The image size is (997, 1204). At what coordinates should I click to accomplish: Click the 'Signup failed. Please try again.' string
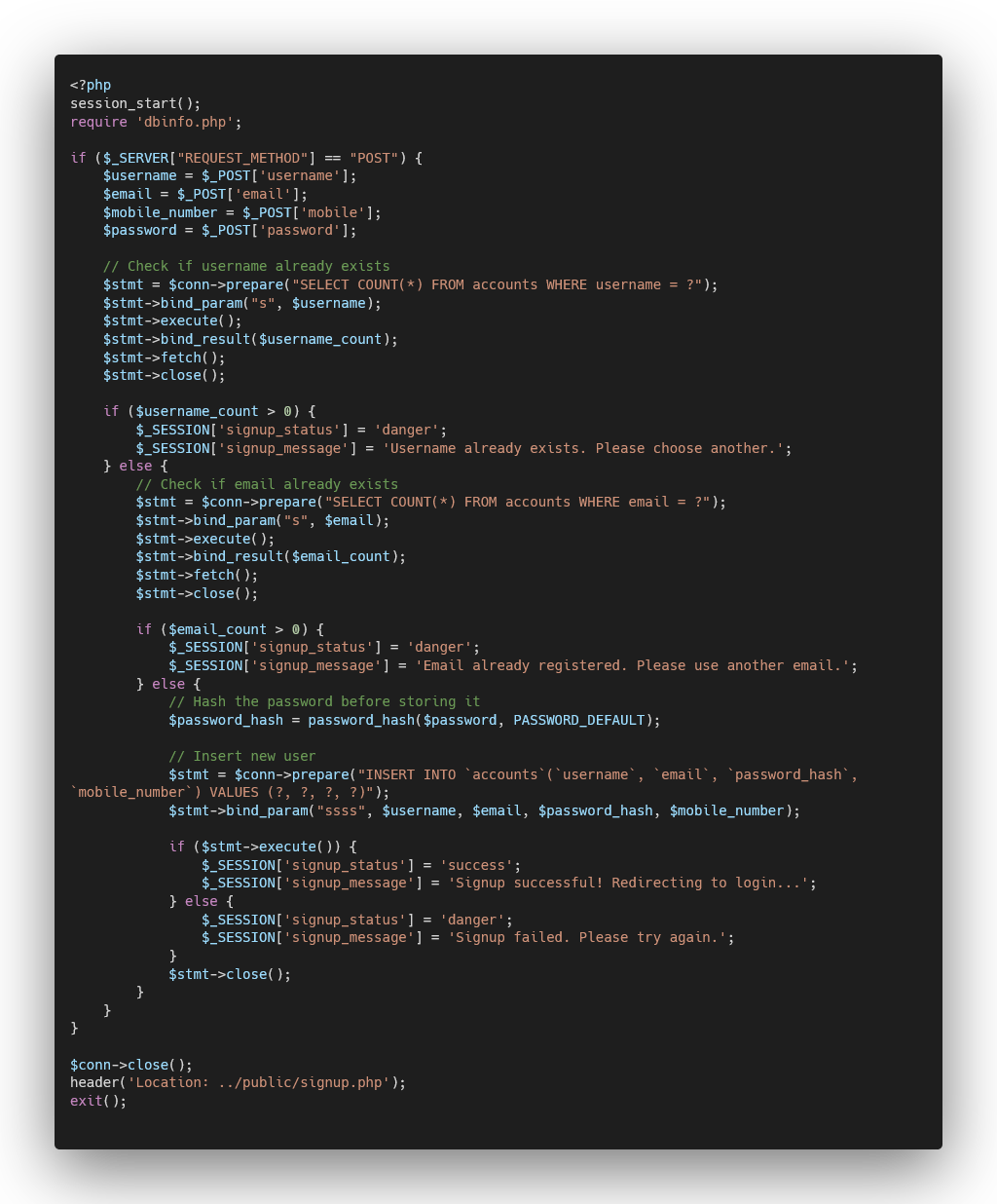click(x=604, y=937)
